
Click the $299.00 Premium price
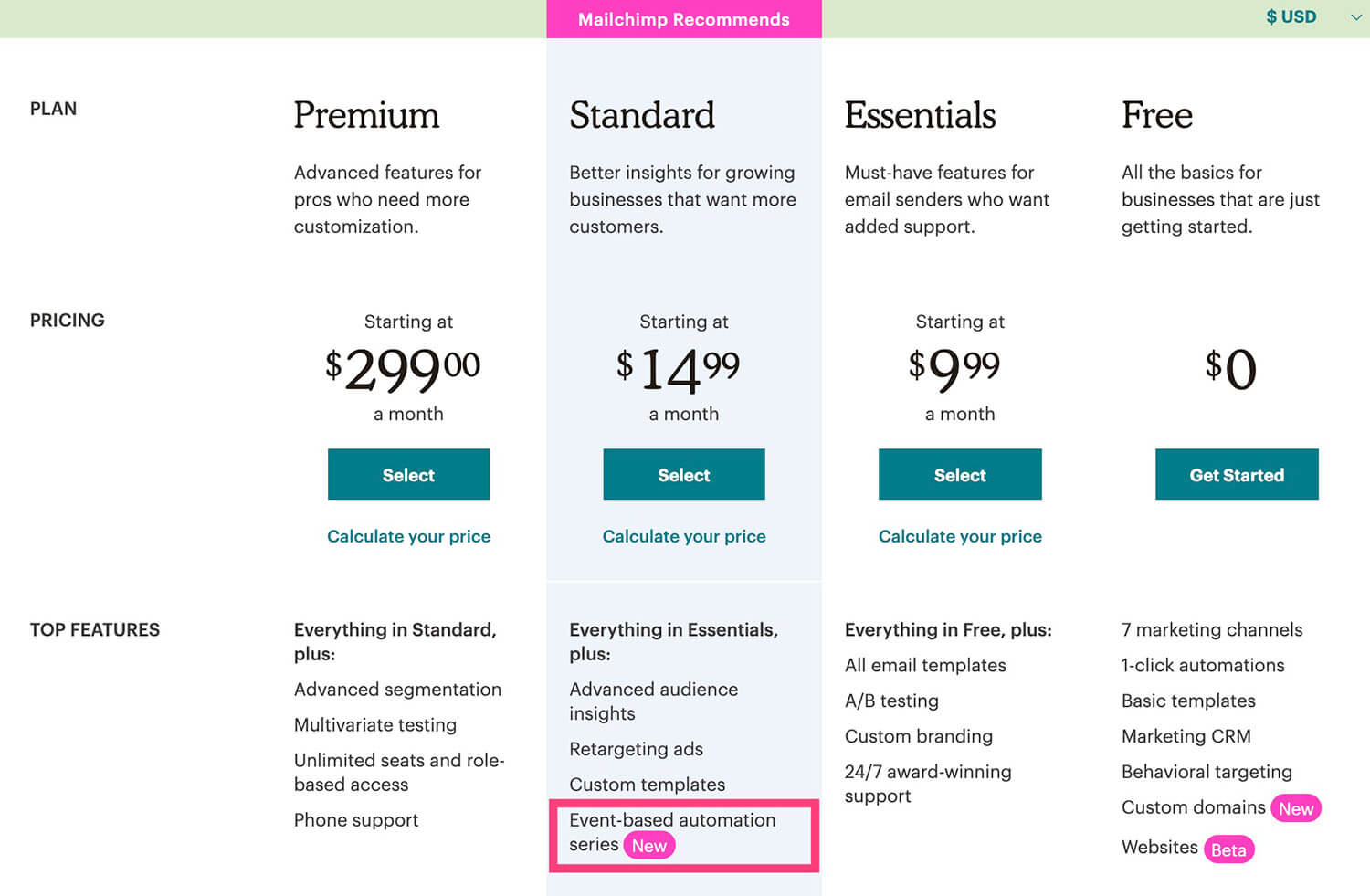point(403,369)
